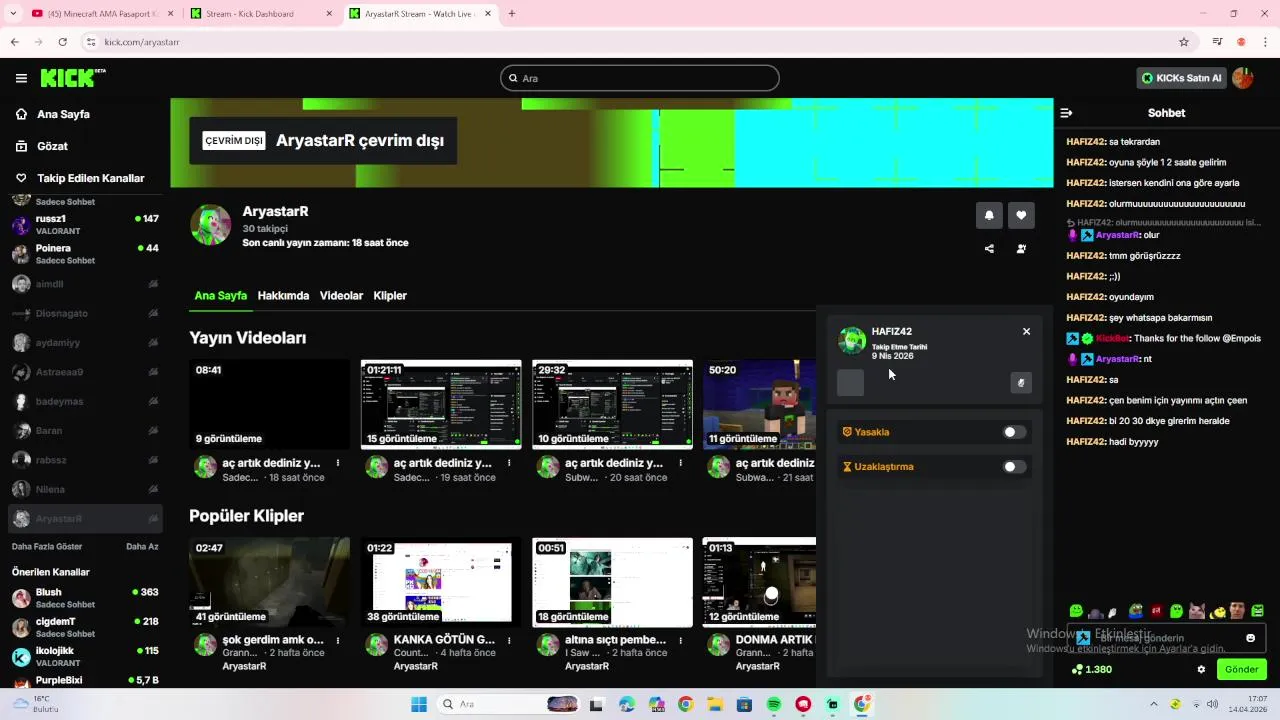Click the heart follow icon on channel

click(1021, 215)
